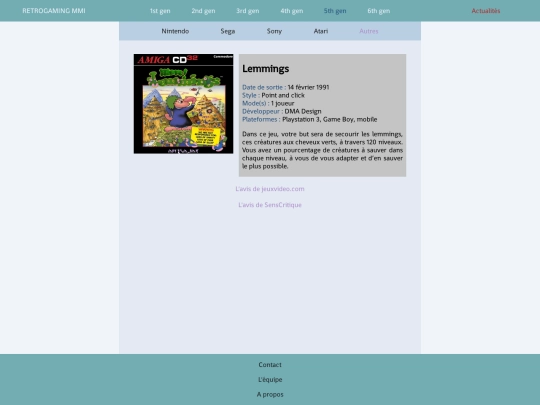Select the Autres tab
The width and height of the screenshot is (540, 405).
tap(368, 31)
